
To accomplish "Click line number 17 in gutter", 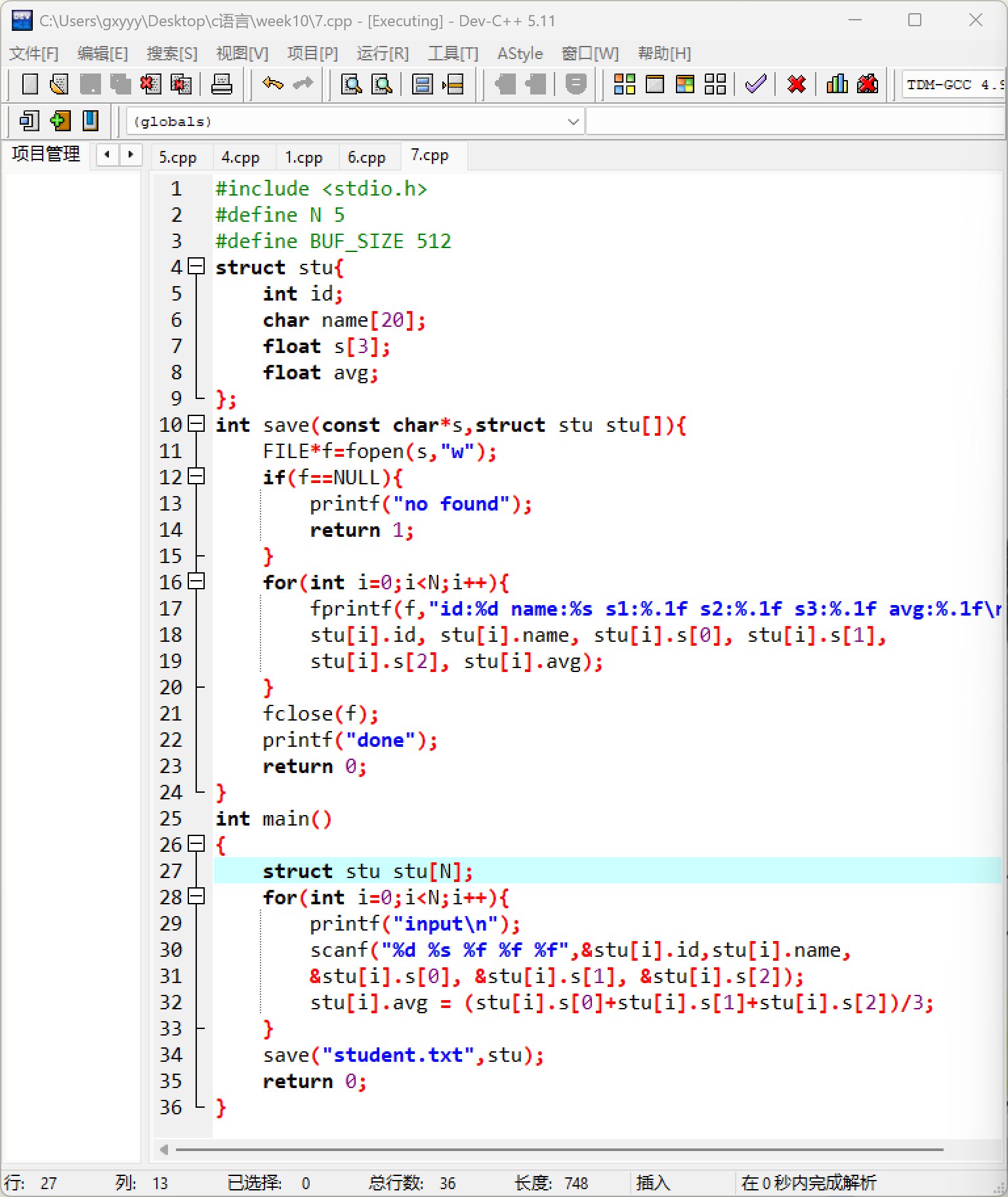I will 171,608.
